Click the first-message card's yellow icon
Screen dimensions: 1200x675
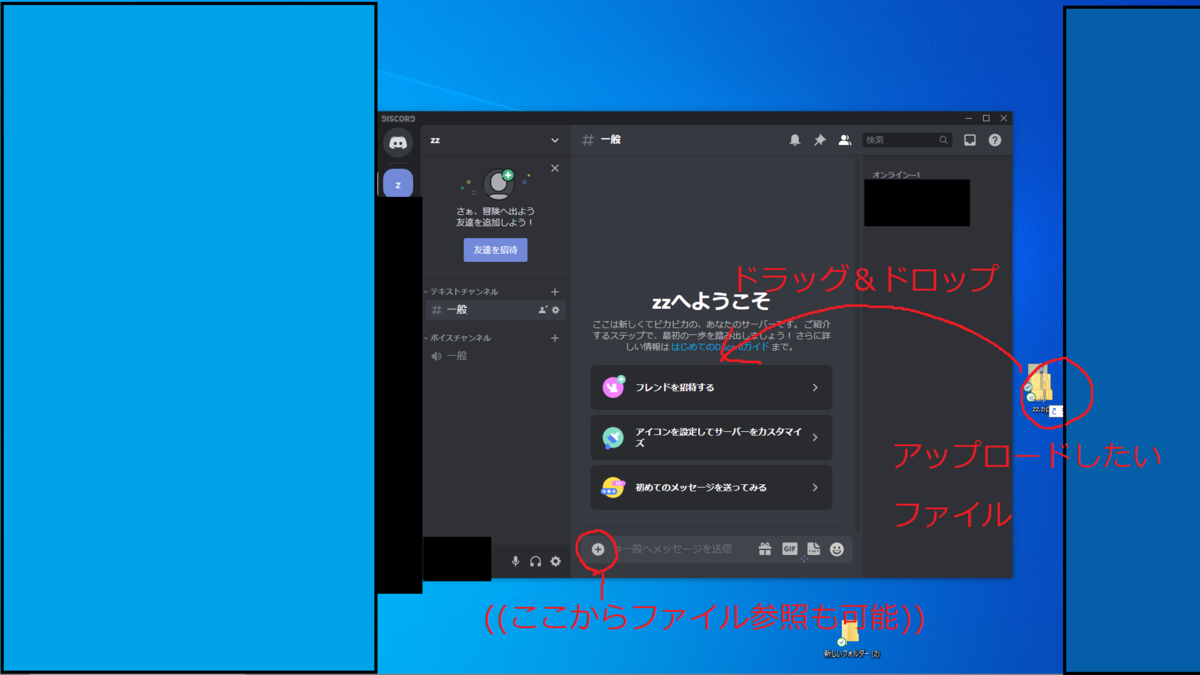pos(613,488)
